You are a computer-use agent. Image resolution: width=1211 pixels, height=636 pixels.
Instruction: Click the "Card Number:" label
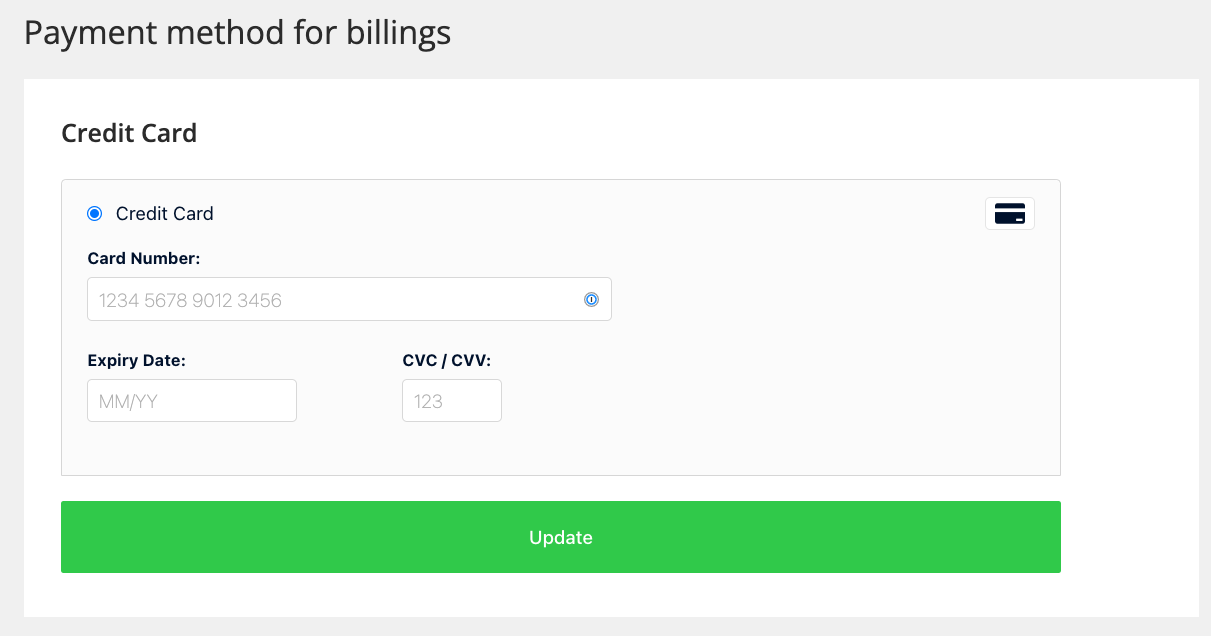(x=144, y=258)
